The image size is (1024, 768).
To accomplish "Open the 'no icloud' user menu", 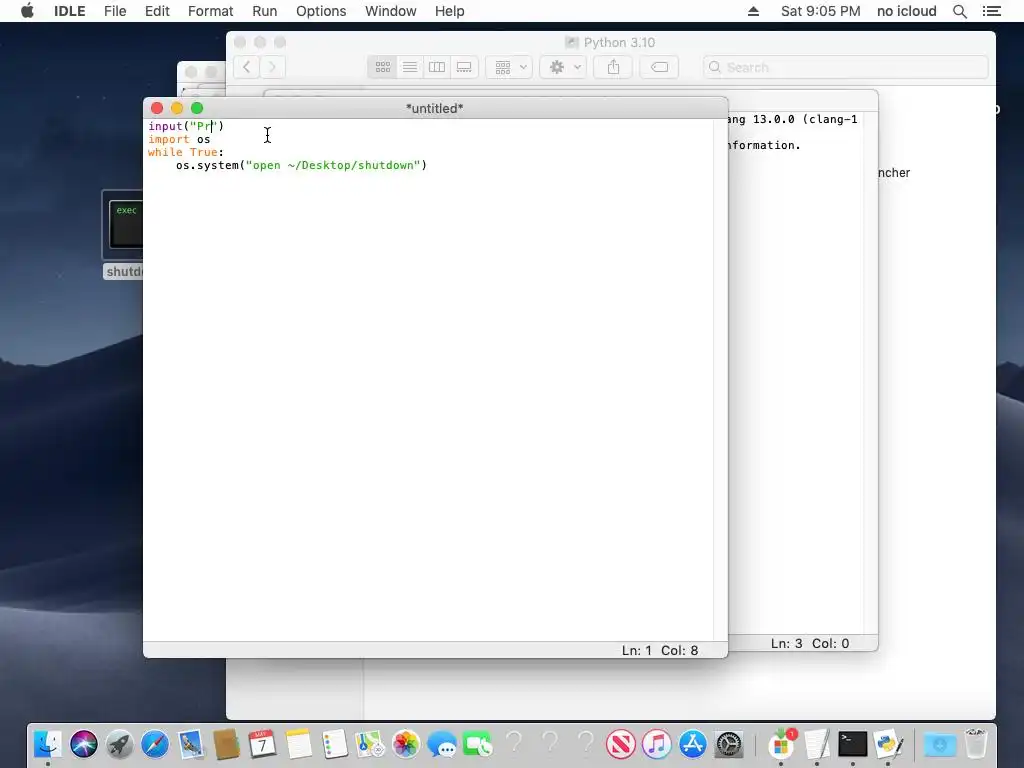I will click(x=906, y=11).
